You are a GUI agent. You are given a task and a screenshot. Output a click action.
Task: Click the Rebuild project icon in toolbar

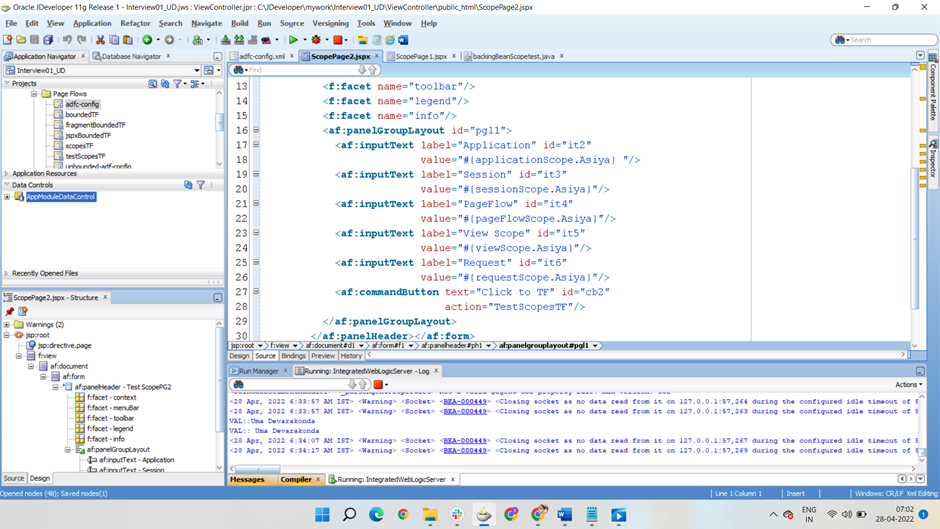click(239, 40)
